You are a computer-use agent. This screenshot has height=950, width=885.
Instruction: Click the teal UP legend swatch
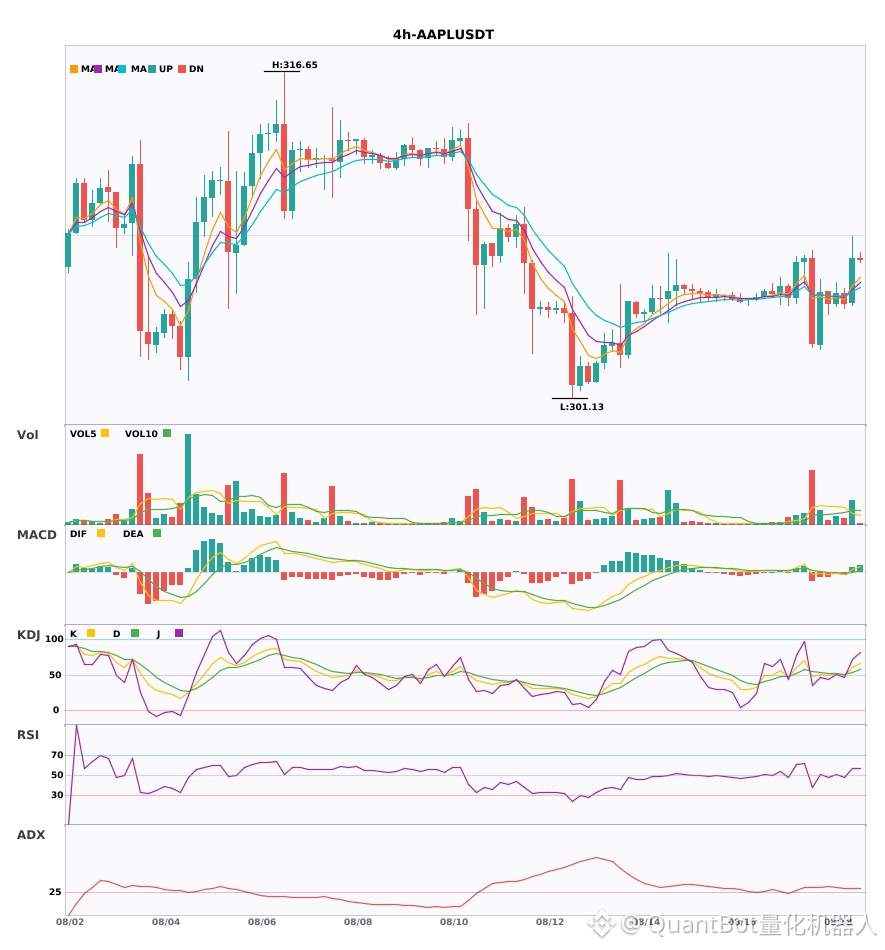pos(152,69)
